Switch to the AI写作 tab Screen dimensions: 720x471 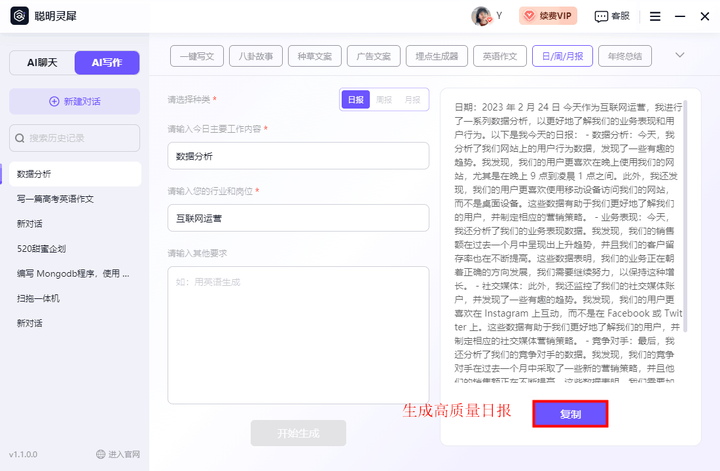[x=107, y=63]
